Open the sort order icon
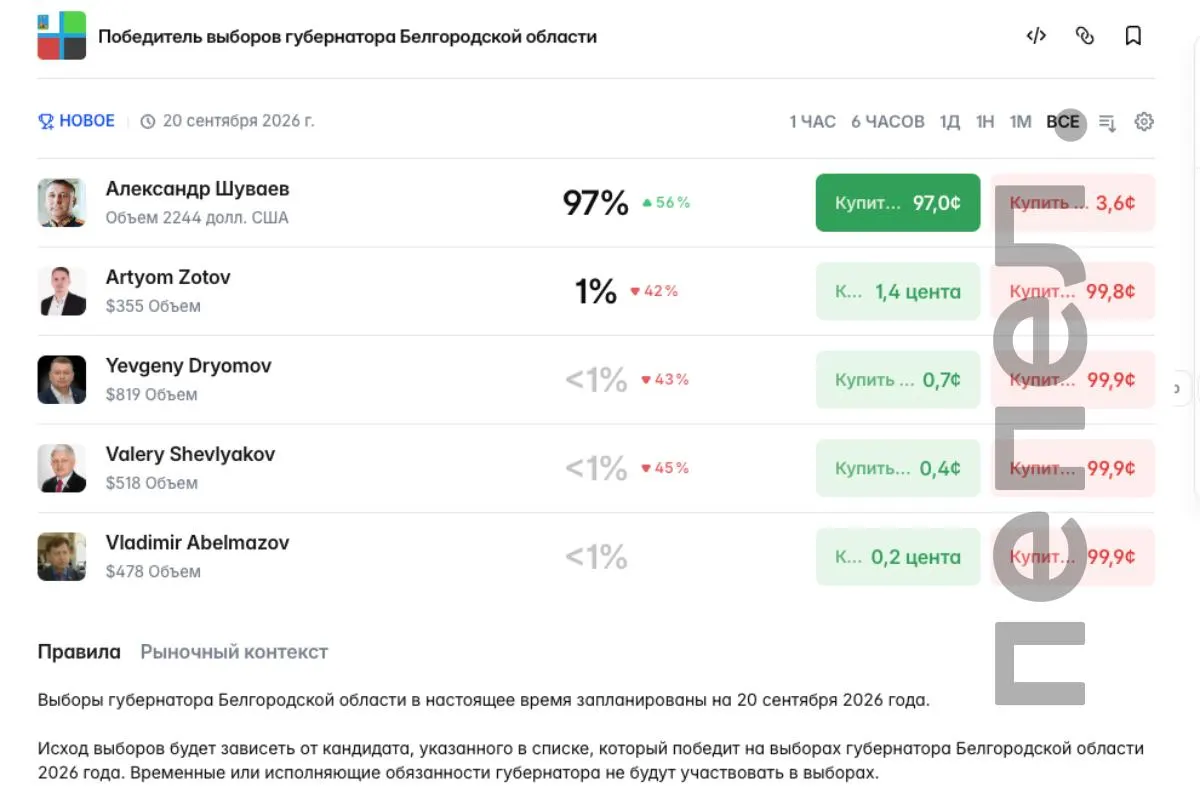1200x800 pixels. pyautogui.click(x=1107, y=122)
